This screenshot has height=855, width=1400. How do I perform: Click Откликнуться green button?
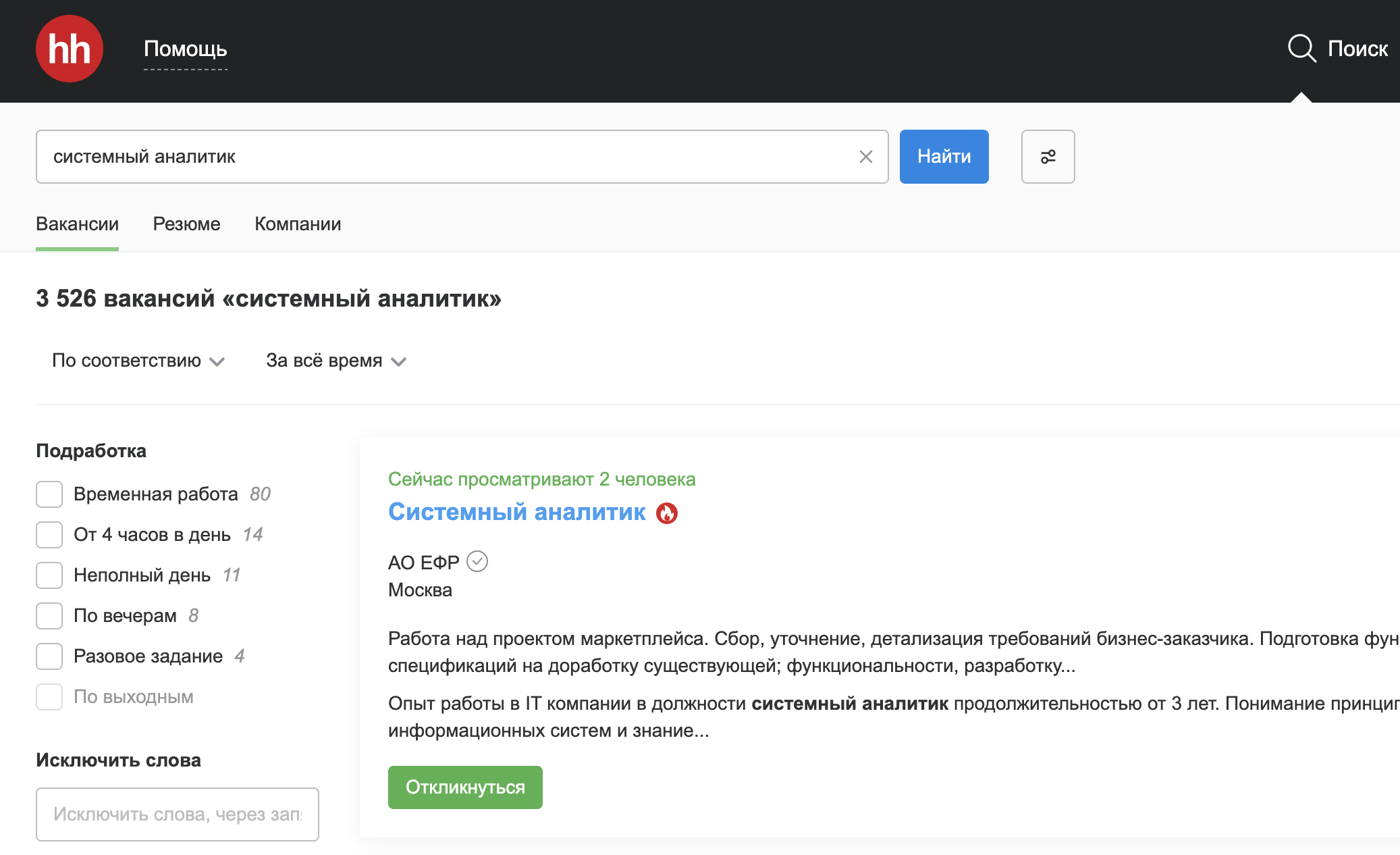point(465,787)
